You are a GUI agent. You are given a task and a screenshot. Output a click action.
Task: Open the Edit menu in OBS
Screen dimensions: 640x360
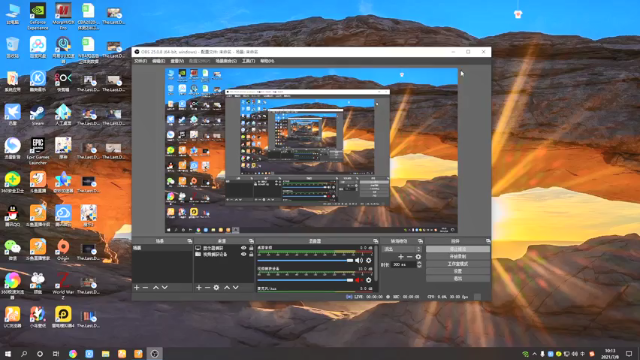[x=158, y=61]
